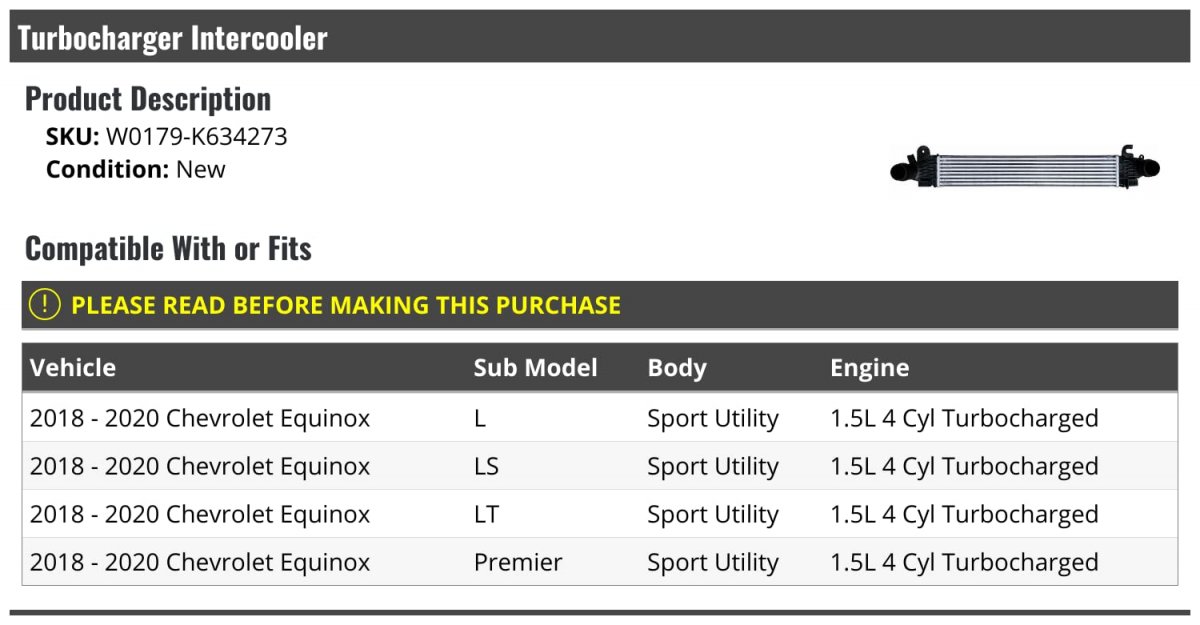Click the Engine column header
Screen dimensions: 1200x625
tap(870, 368)
